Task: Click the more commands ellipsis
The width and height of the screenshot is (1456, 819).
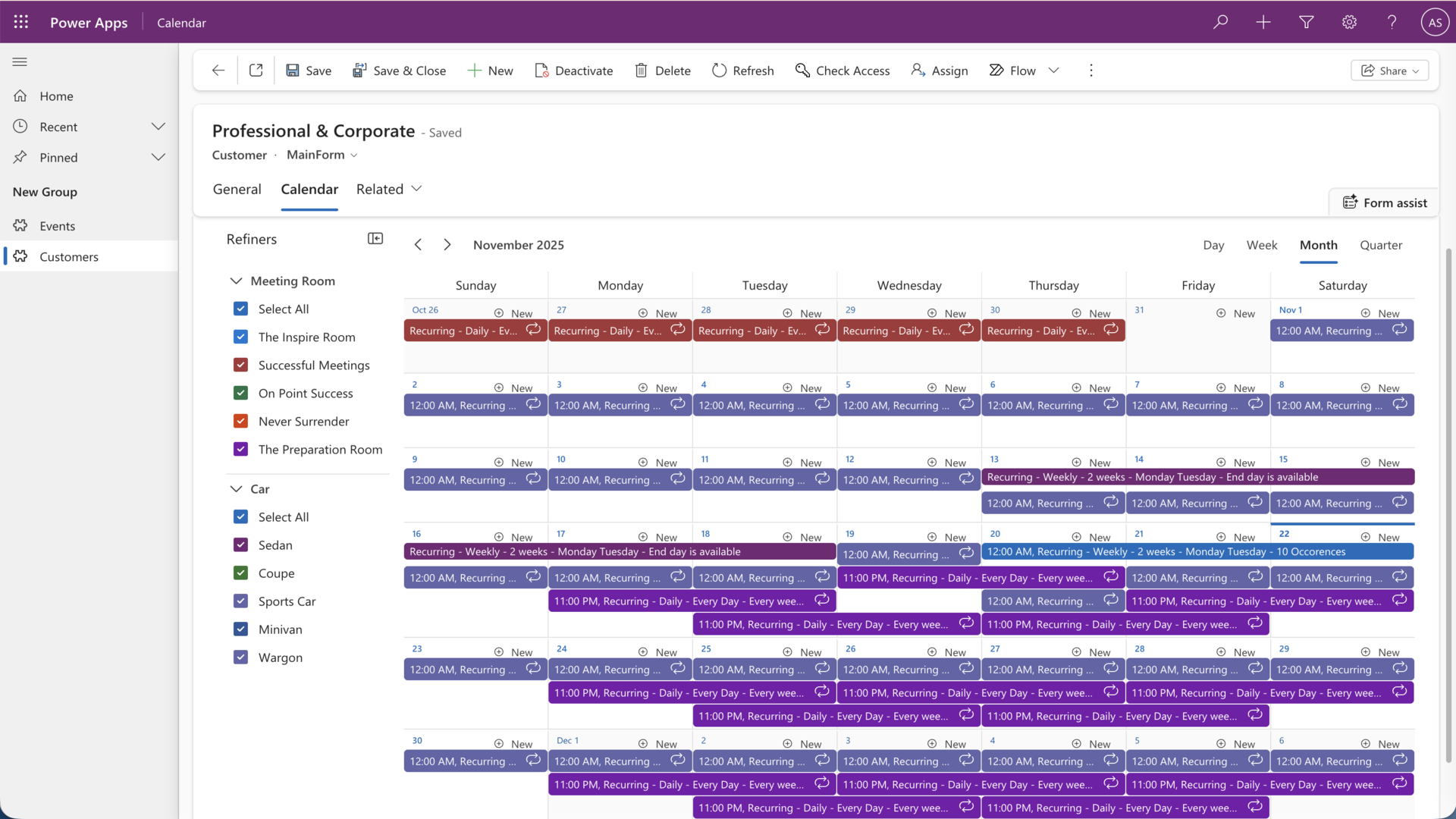Action: (1090, 71)
